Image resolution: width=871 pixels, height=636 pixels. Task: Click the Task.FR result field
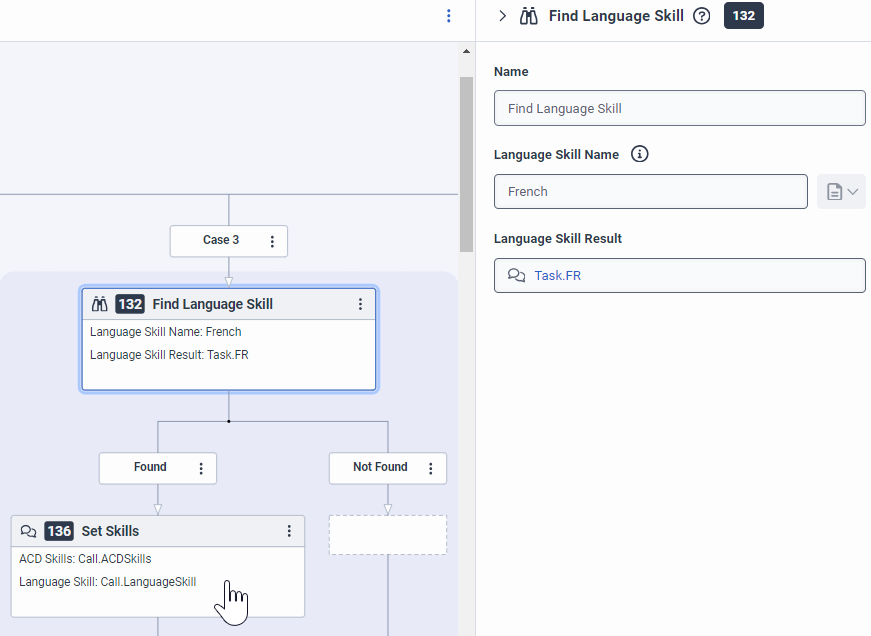[679, 276]
